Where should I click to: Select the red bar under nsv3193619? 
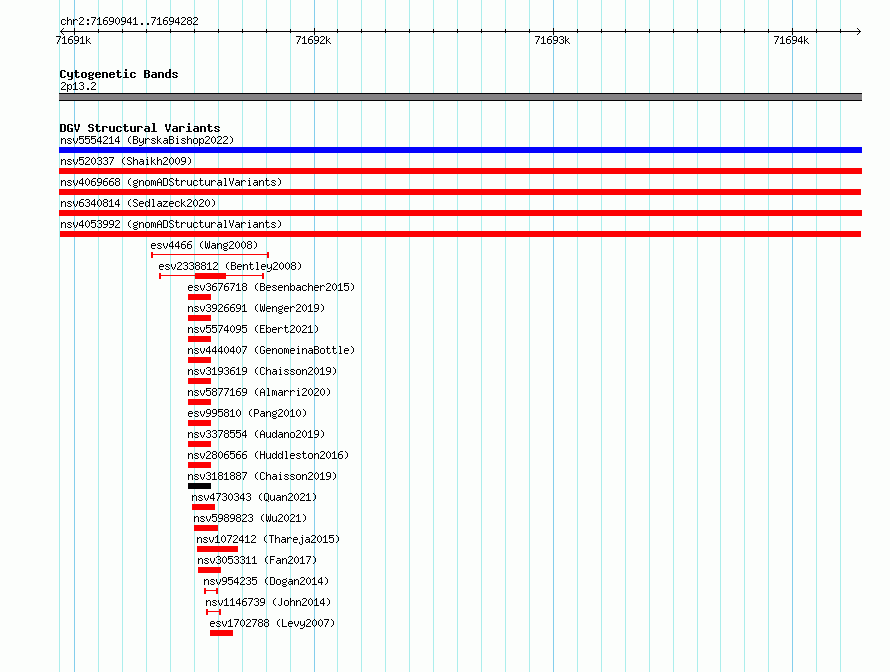[x=199, y=381]
